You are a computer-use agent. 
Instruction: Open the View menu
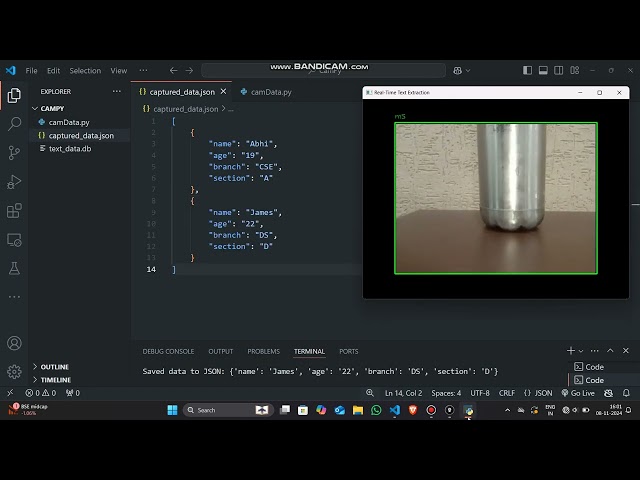click(119, 71)
